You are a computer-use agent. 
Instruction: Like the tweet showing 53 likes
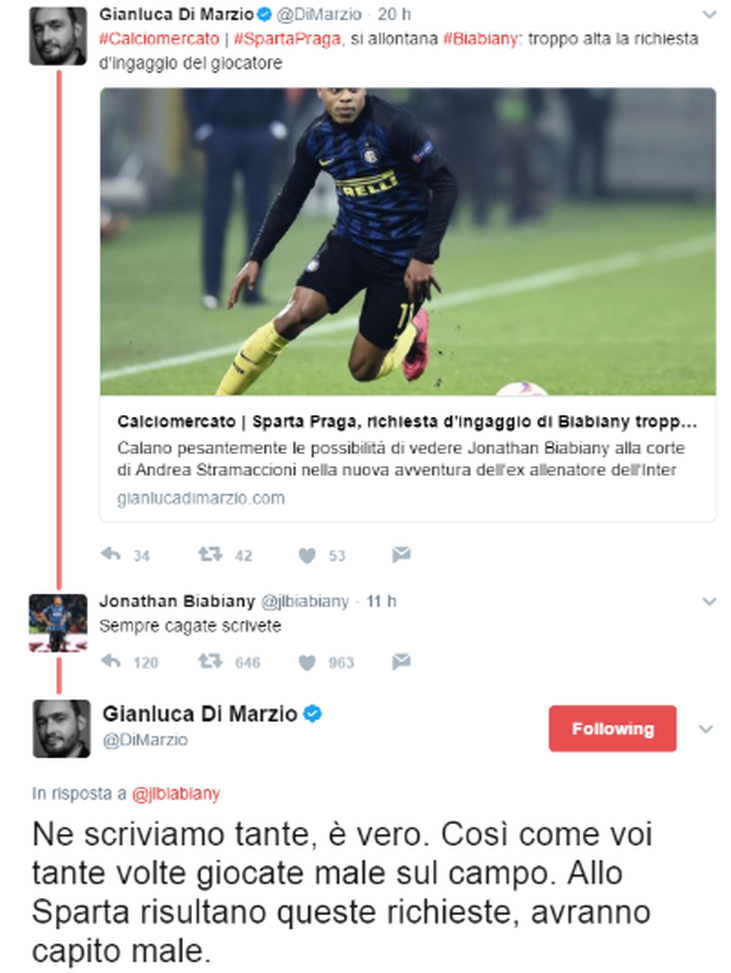(x=307, y=555)
